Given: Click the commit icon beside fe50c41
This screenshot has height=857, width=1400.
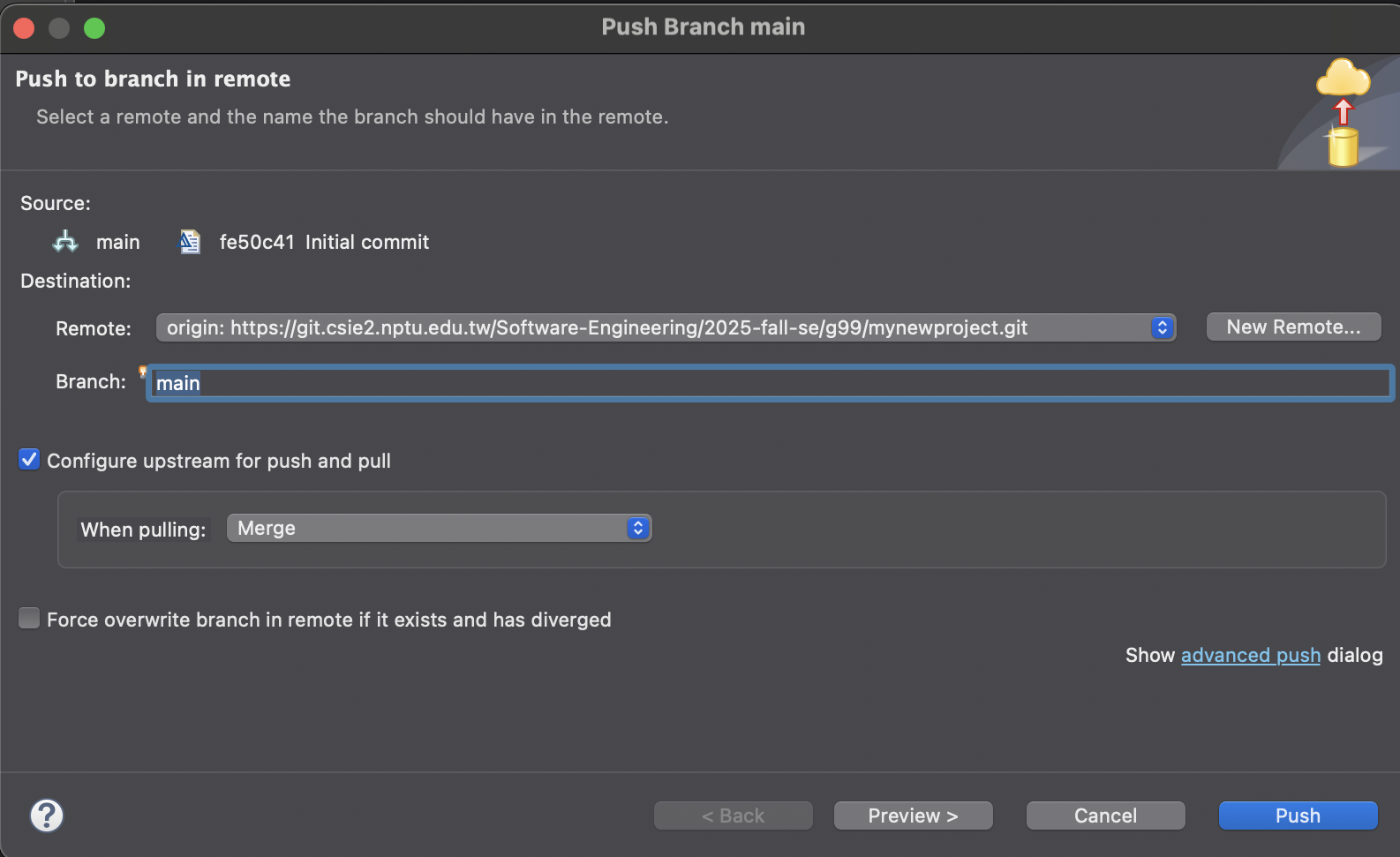Looking at the screenshot, I should coord(190,242).
